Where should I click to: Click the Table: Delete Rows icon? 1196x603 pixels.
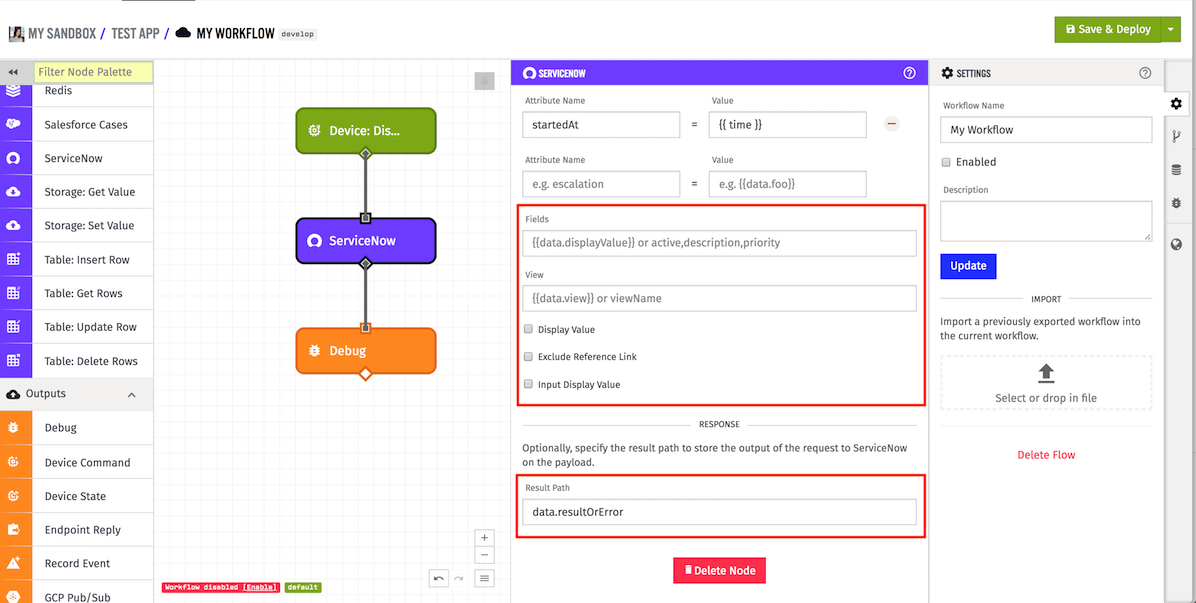tap(13, 361)
